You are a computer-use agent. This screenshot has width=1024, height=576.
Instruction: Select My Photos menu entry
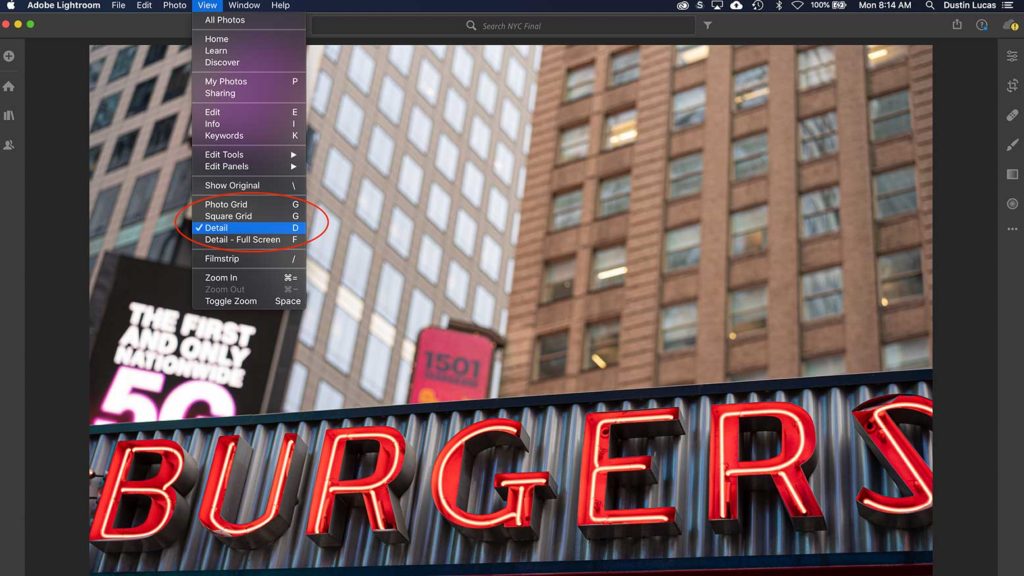pos(248,82)
